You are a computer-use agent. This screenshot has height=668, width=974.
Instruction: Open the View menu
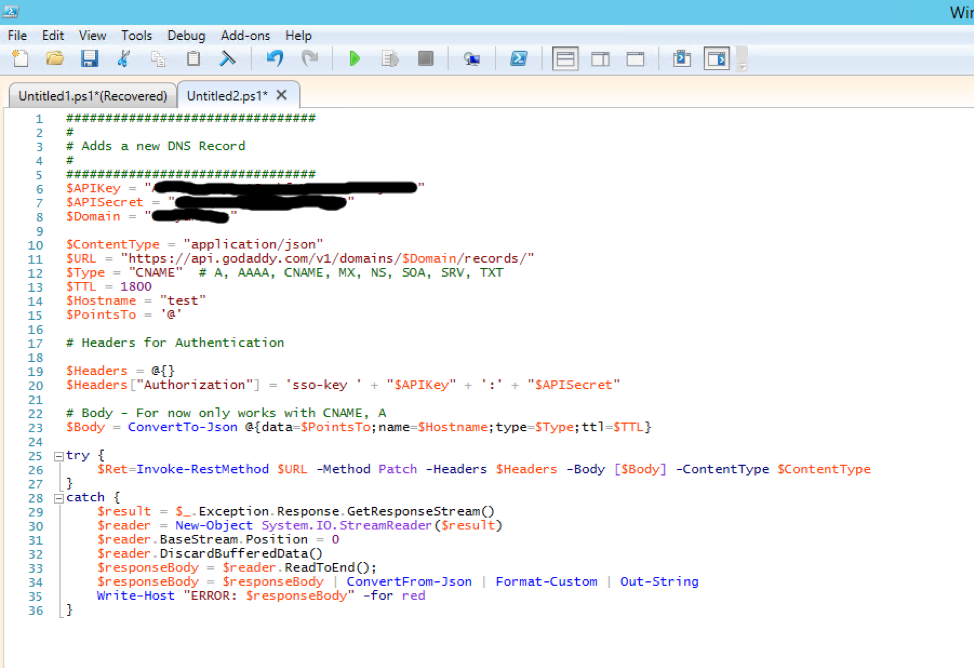click(x=93, y=35)
